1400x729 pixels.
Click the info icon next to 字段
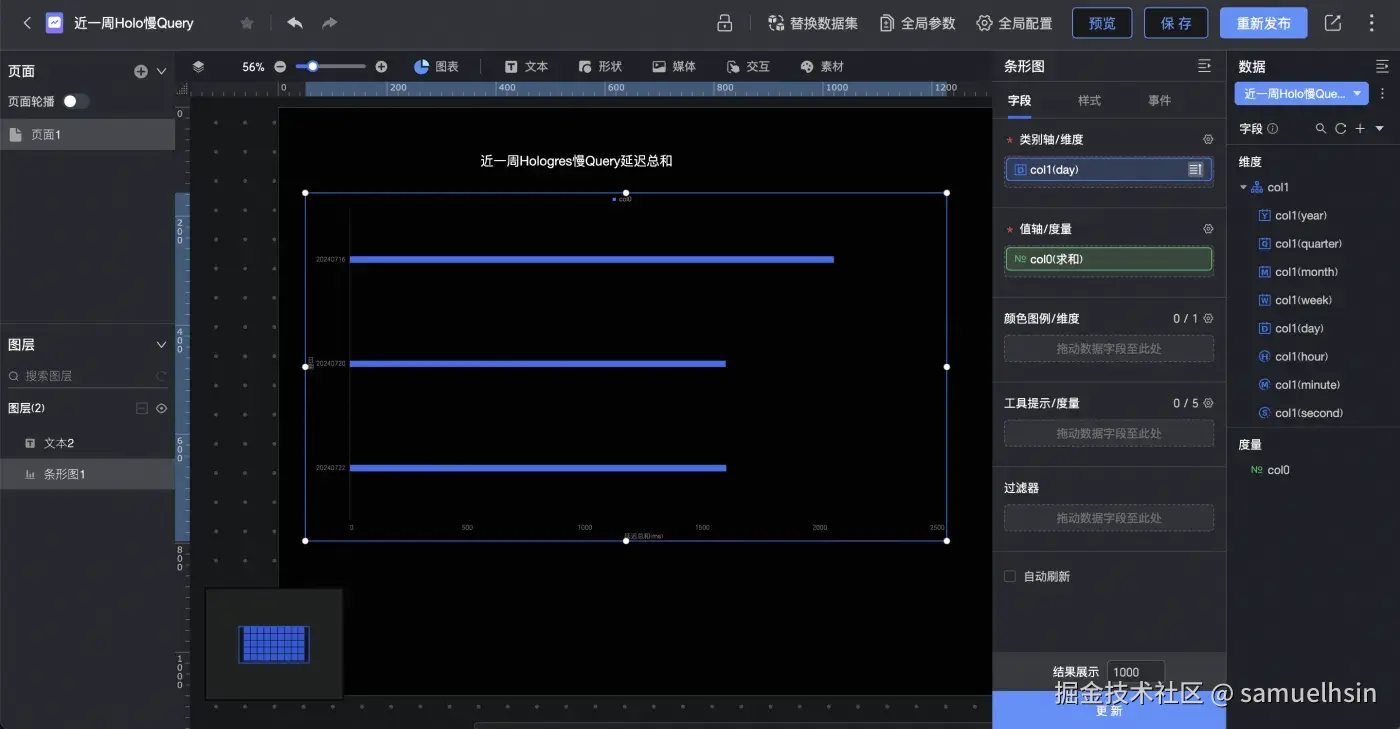(x=1273, y=129)
